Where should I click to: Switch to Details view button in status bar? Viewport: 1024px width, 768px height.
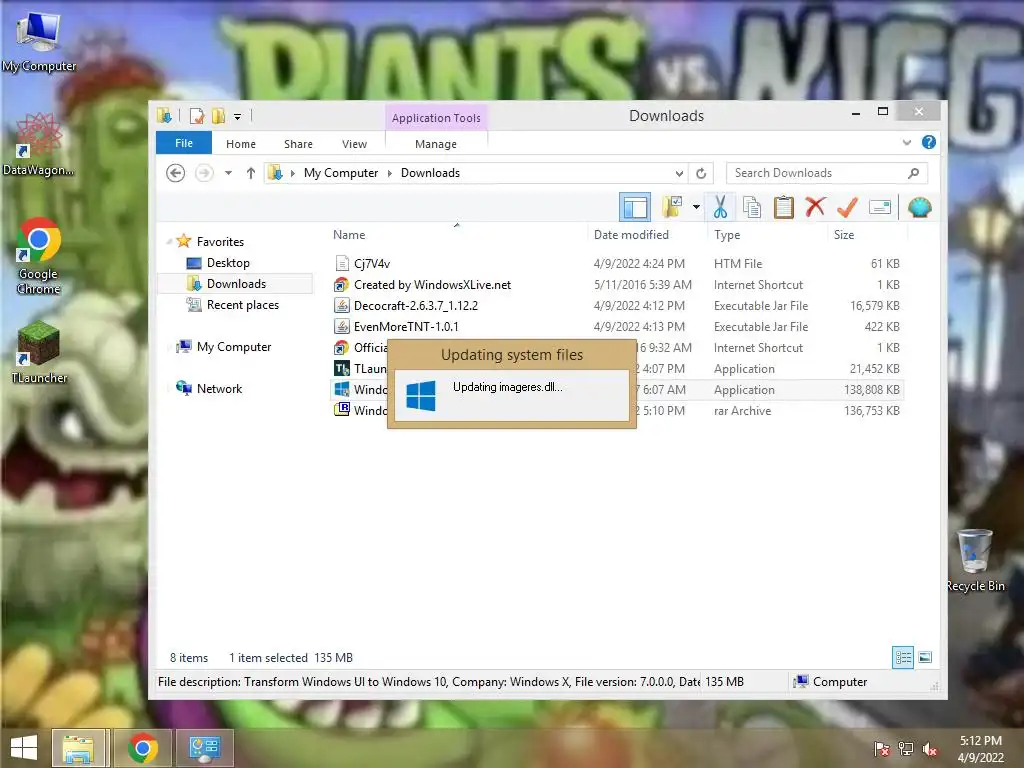coord(903,657)
